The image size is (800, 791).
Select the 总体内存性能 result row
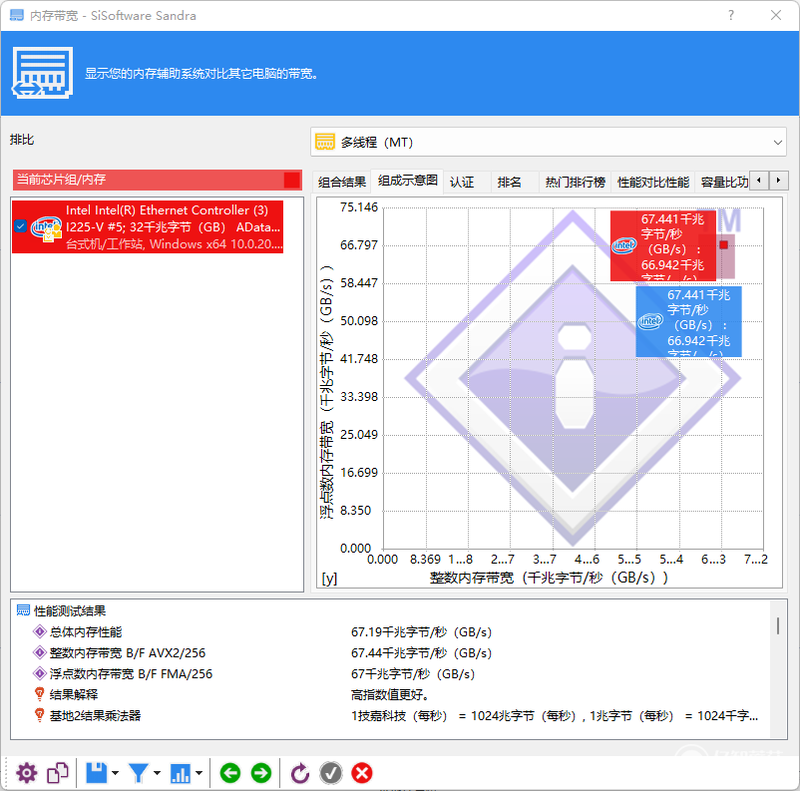(390, 632)
